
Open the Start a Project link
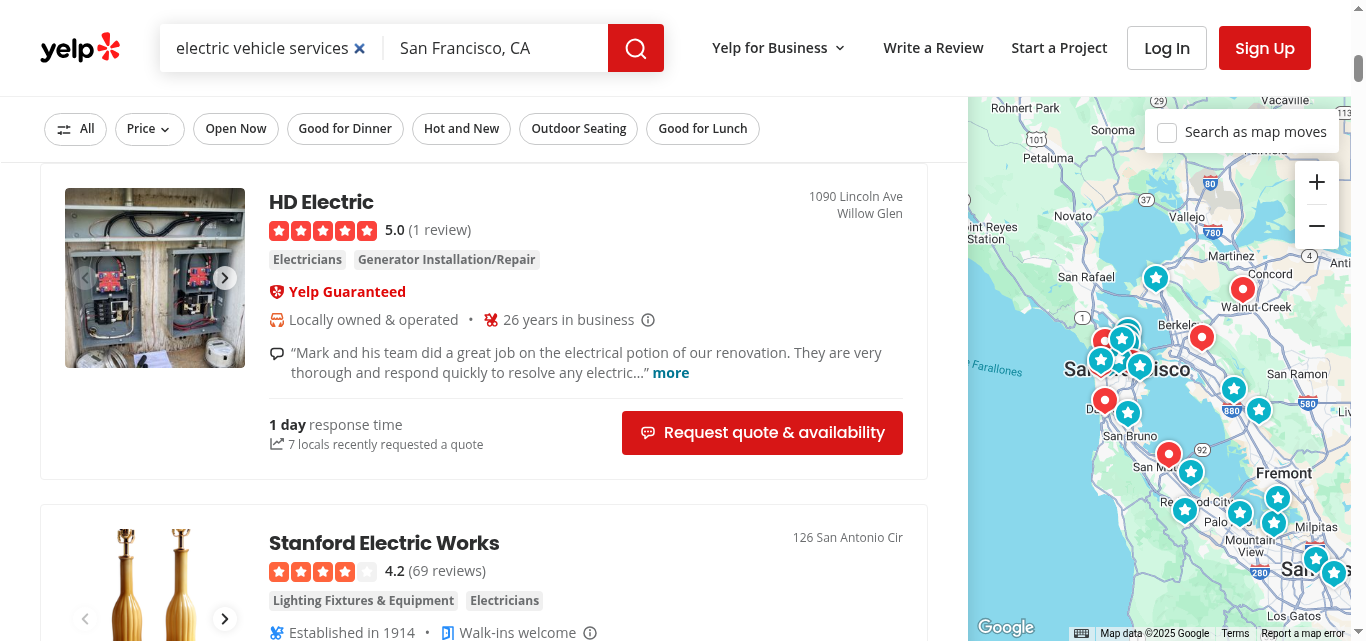point(1059,48)
